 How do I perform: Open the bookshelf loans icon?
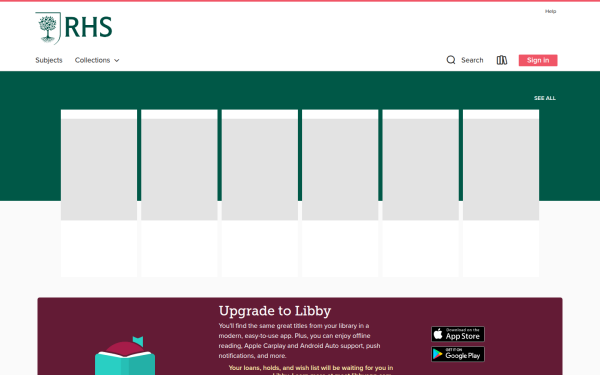coord(502,60)
